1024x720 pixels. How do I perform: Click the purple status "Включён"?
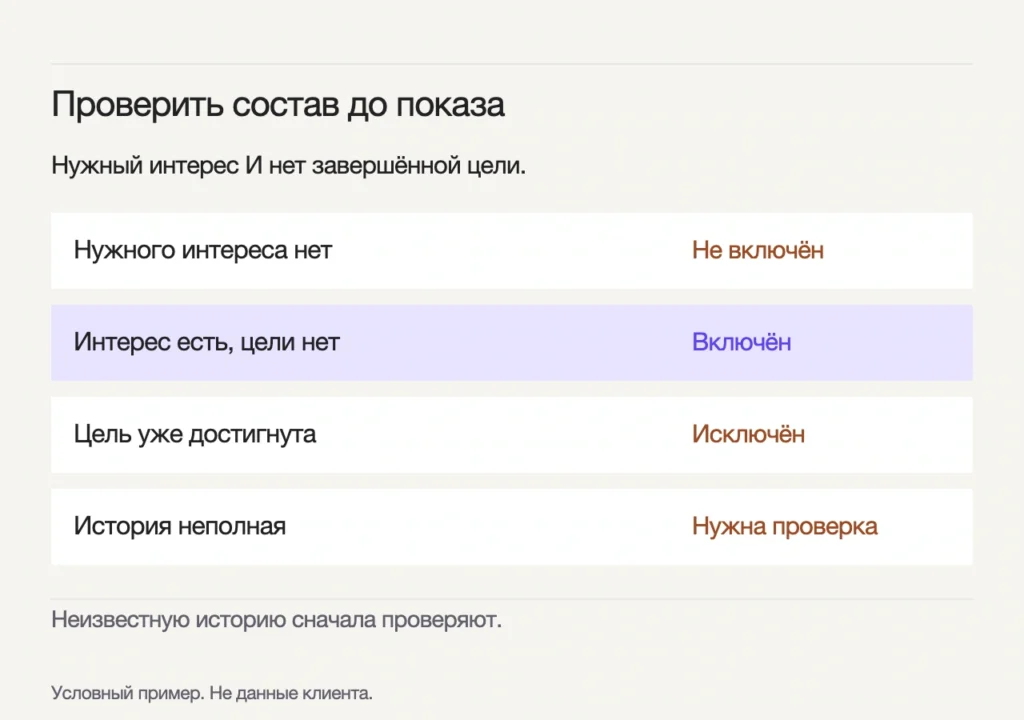tap(741, 342)
